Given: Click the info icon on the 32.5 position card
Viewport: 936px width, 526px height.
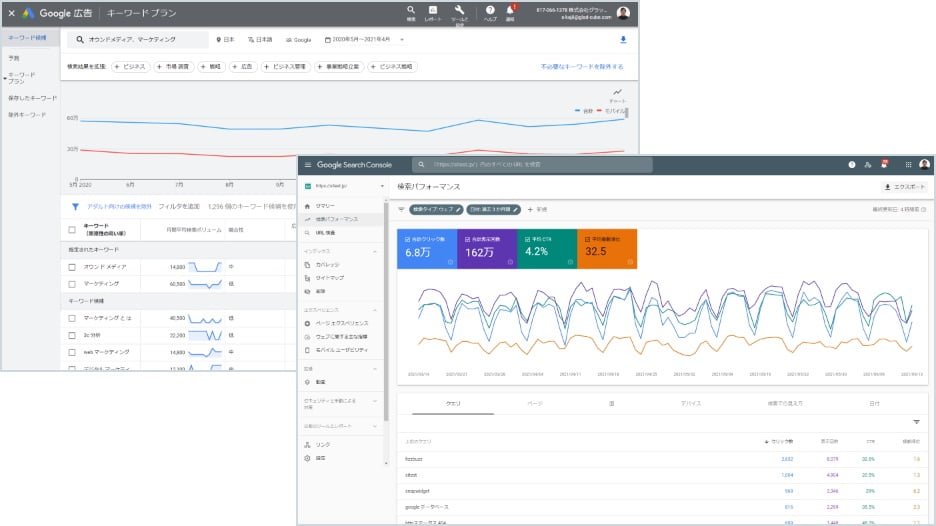Looking at the screenshot, I should tap(630, 262).
